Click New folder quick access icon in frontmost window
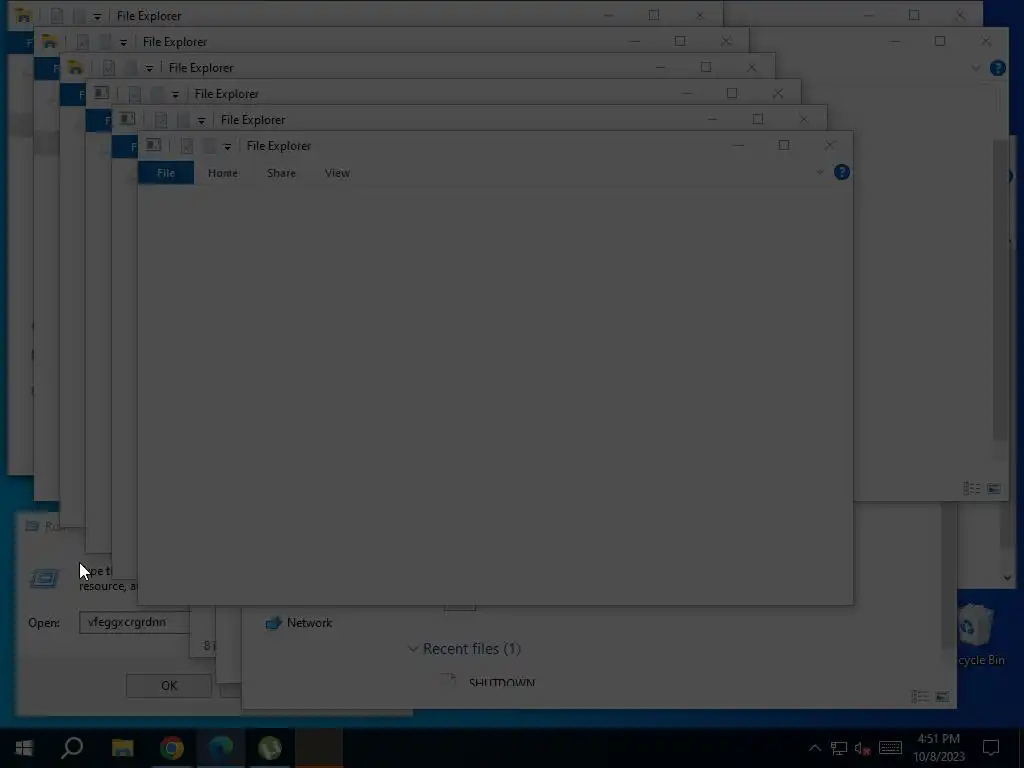This screenshot has width=1024, height=768. [209, 146]
